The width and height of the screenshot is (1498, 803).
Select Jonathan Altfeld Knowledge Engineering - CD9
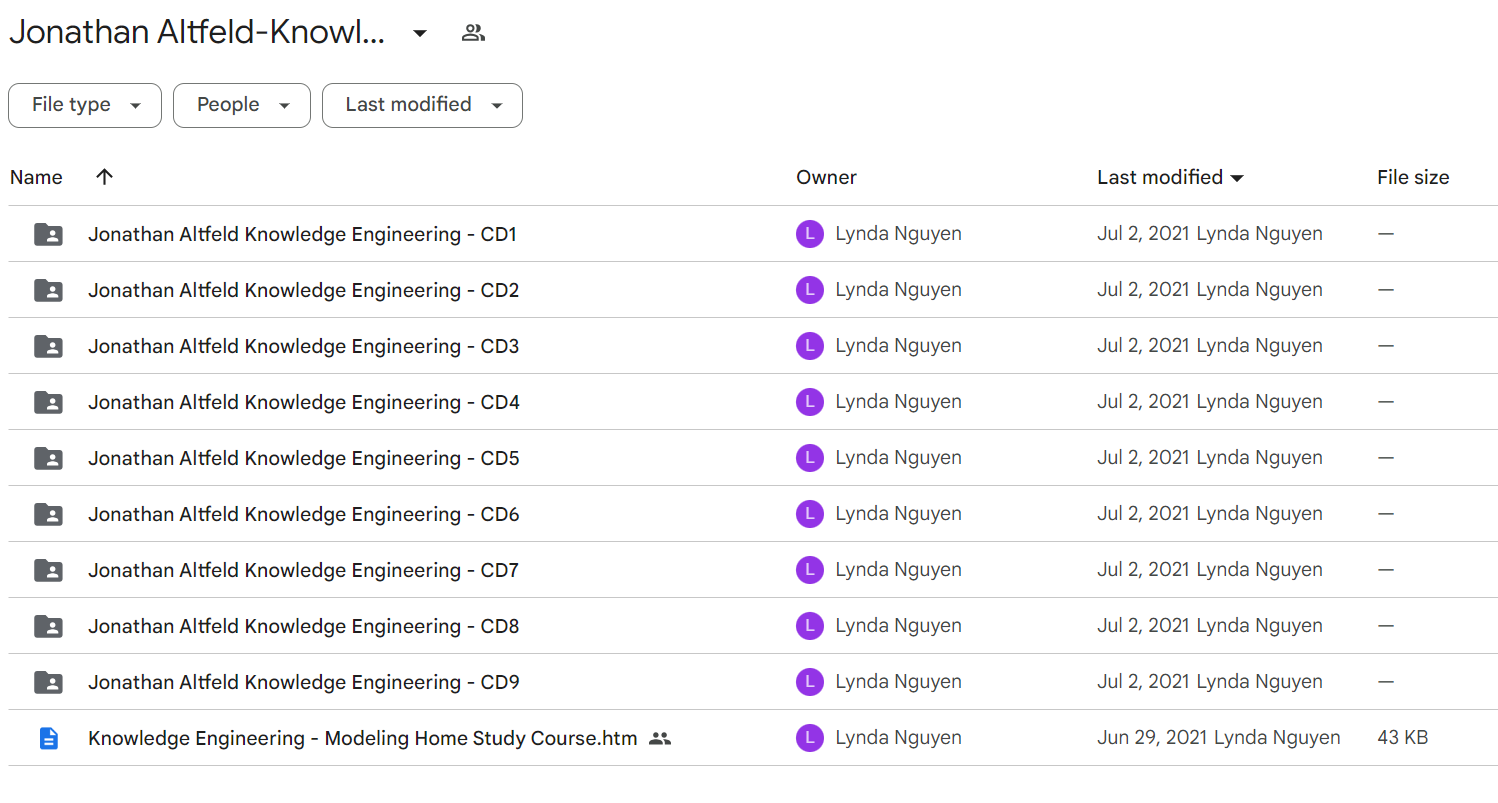coord(303,683)
